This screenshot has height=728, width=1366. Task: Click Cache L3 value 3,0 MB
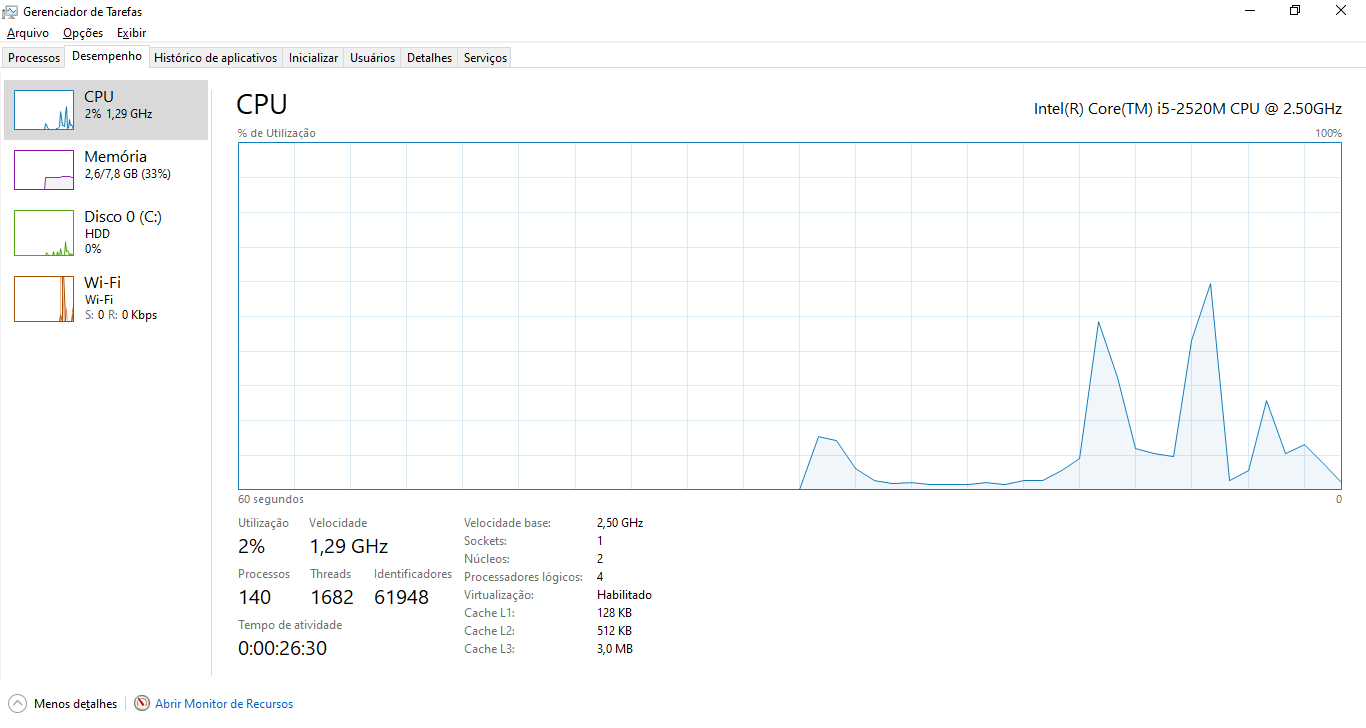(615, 649)
